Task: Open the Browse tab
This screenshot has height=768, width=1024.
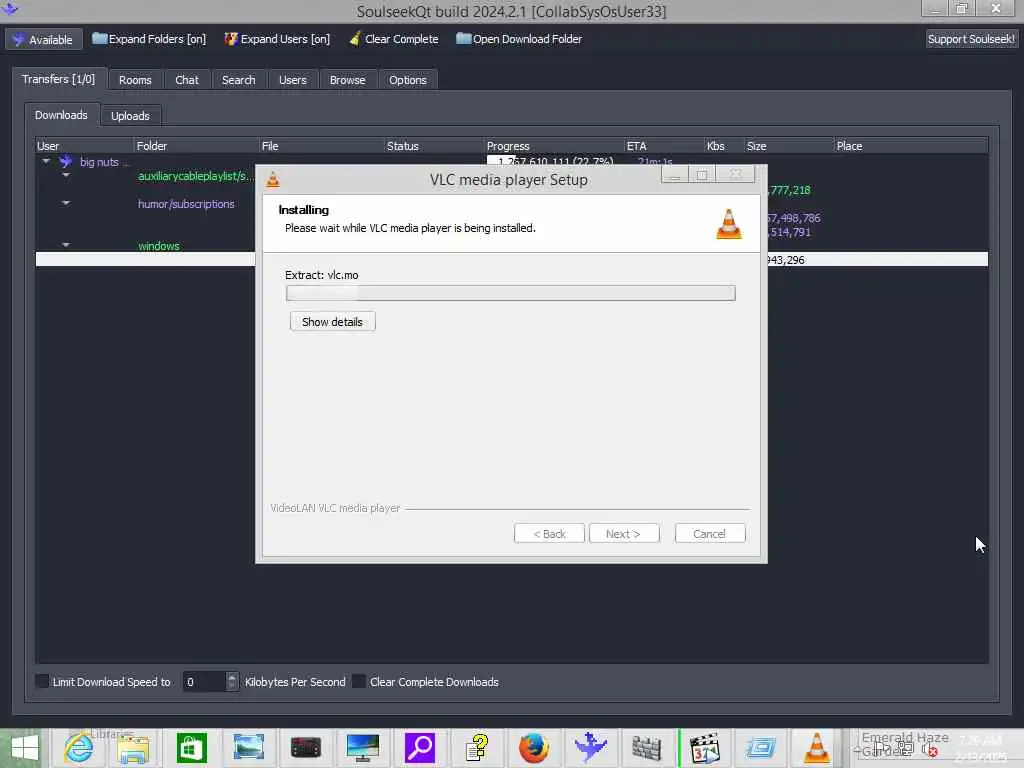Action: [x=347, y=80]
